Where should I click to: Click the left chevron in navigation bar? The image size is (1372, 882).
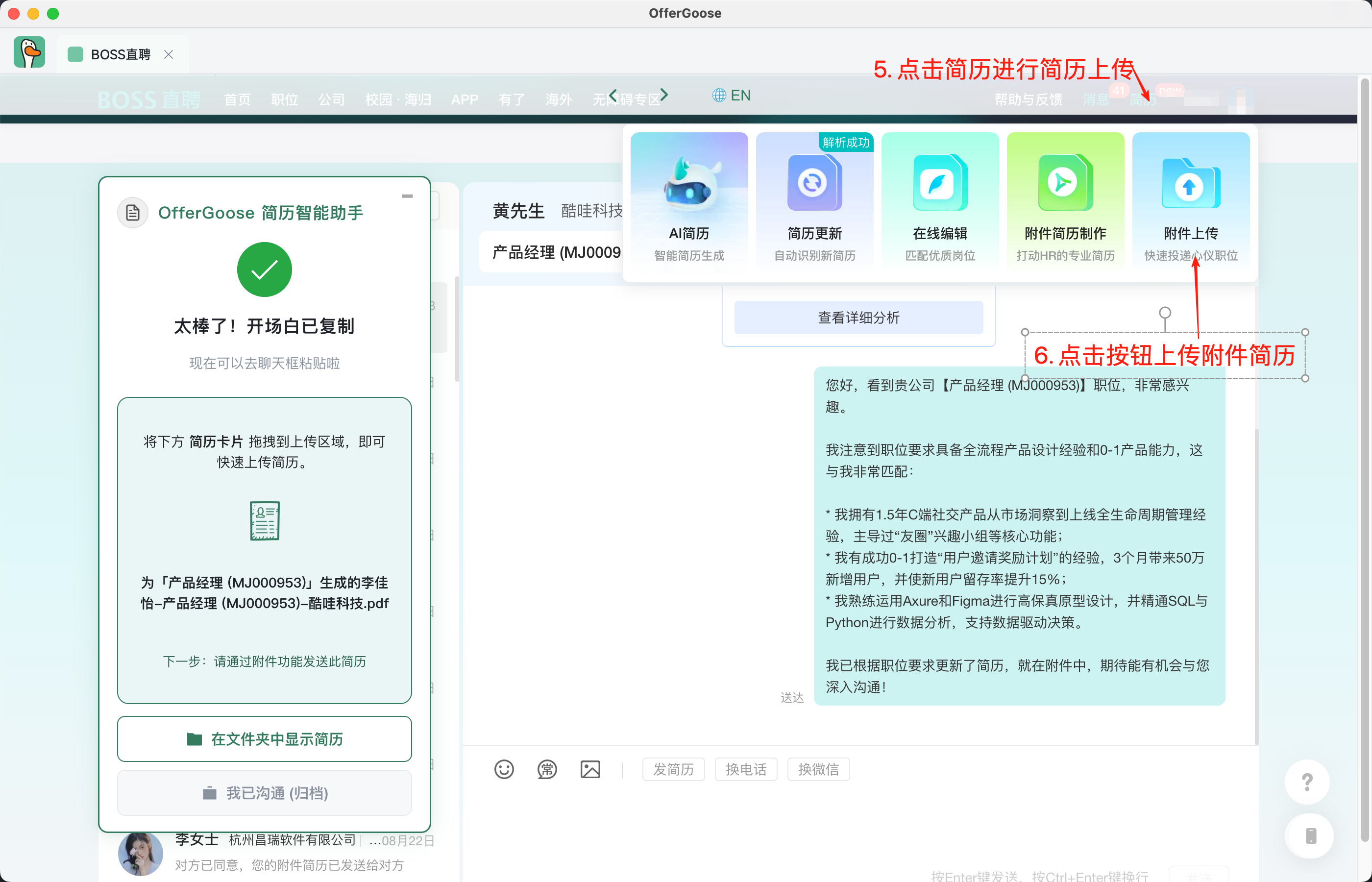pyautogui.click(x=613, y=95)
